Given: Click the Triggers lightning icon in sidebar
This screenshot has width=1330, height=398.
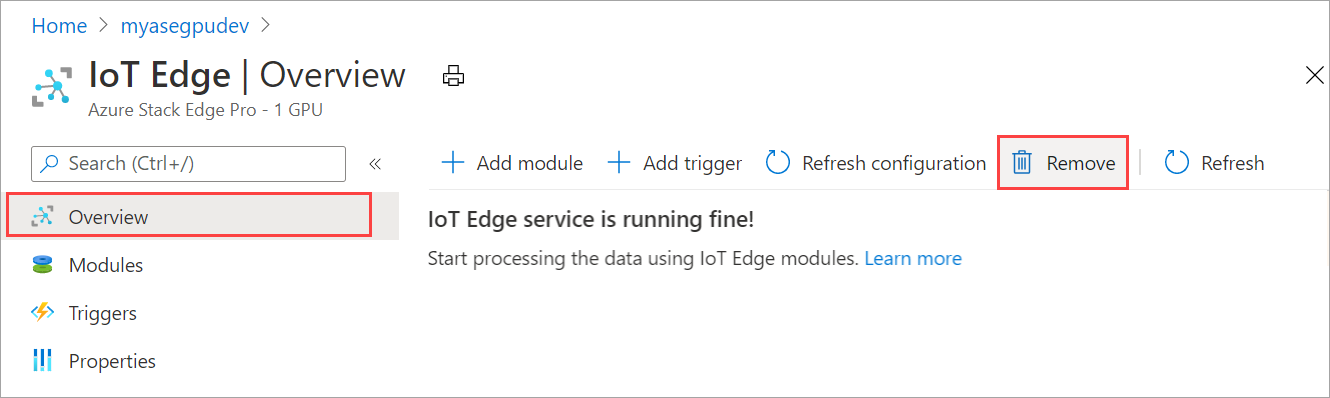Looking at the screenshot, I should coord(42,313).
